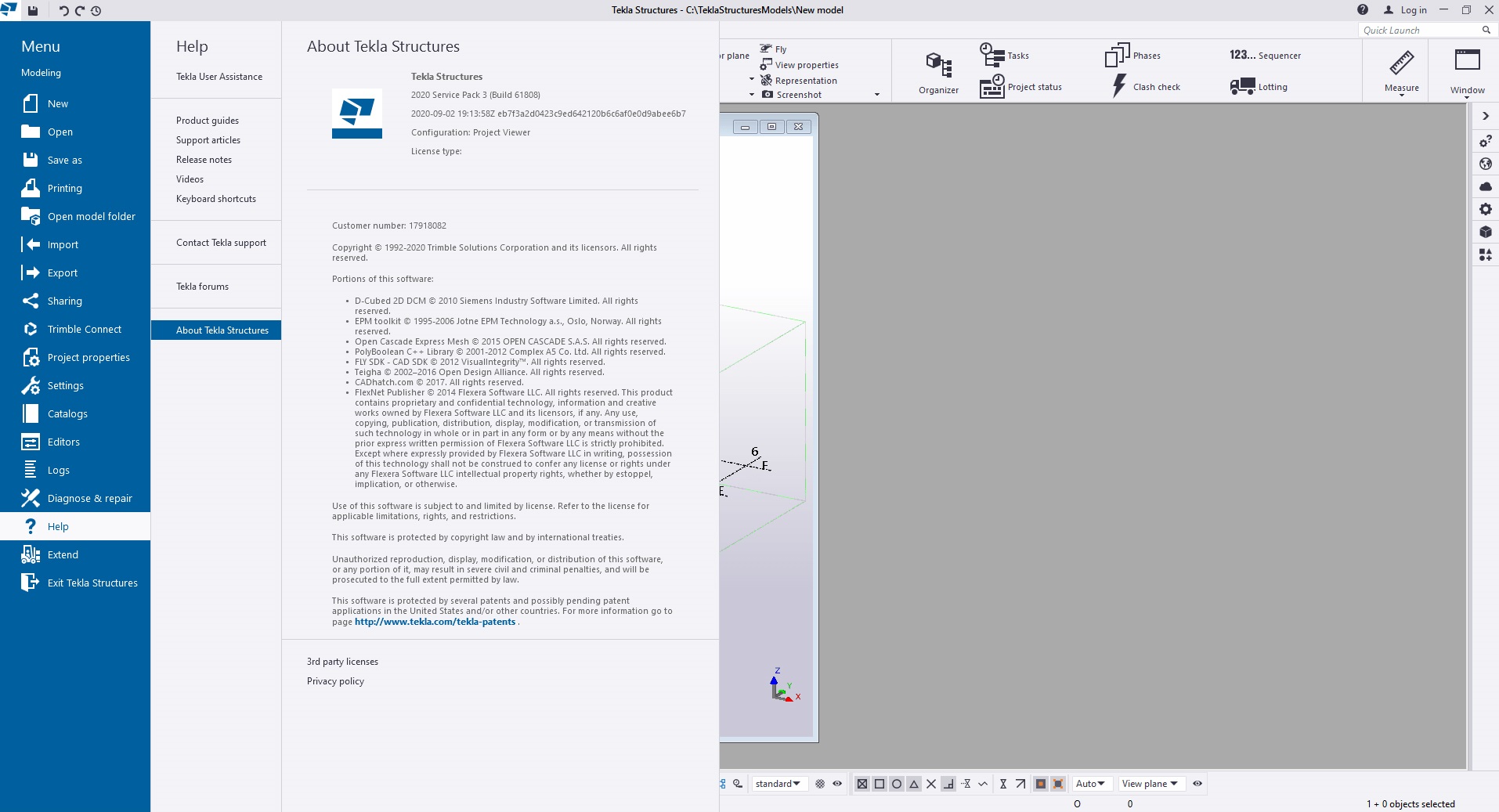Open the undo history clock icon
Viewport: 1499px width, 812px height.
(96, 10)
